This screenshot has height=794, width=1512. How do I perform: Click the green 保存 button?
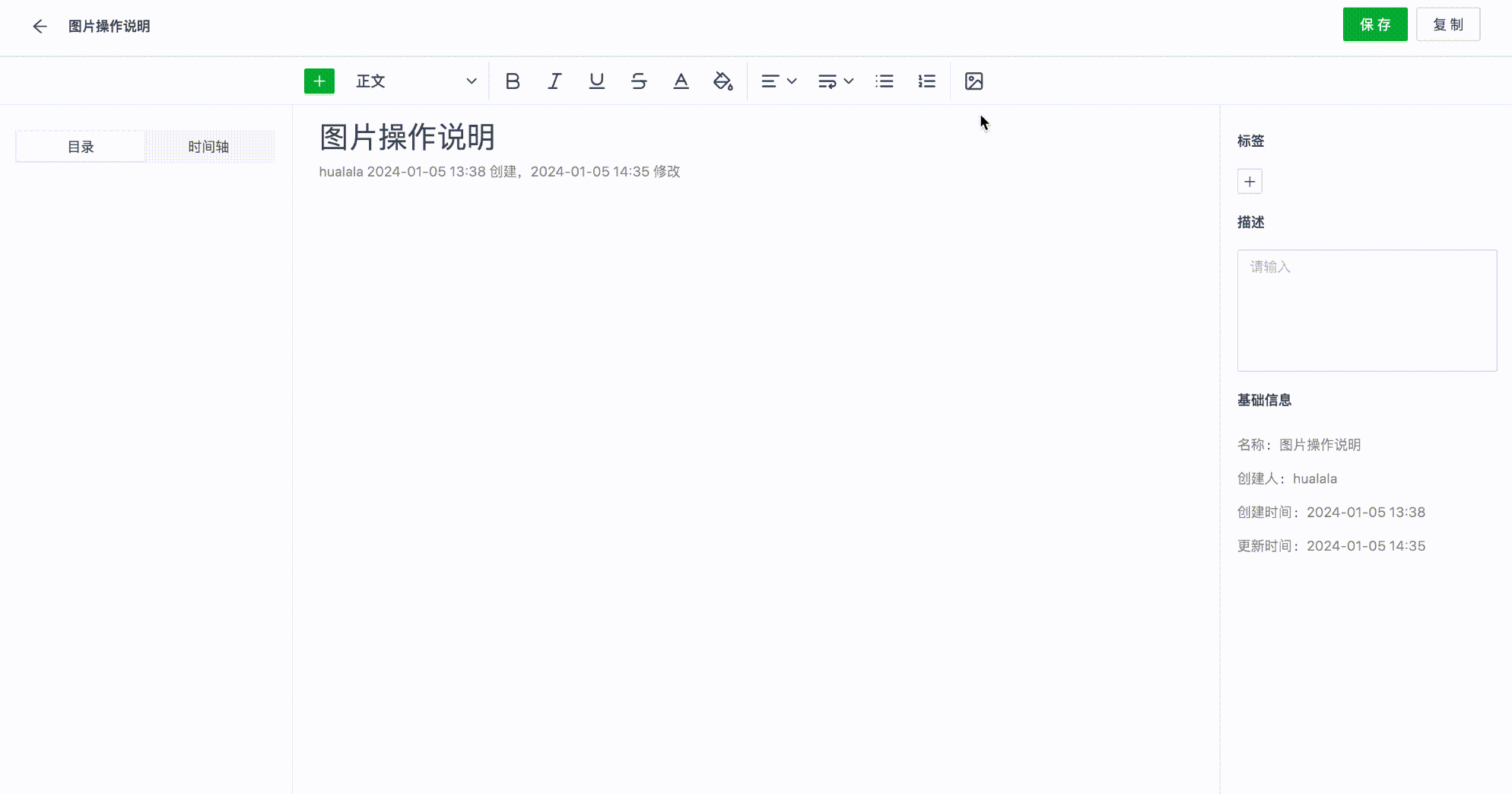(x=1374, y=25)
